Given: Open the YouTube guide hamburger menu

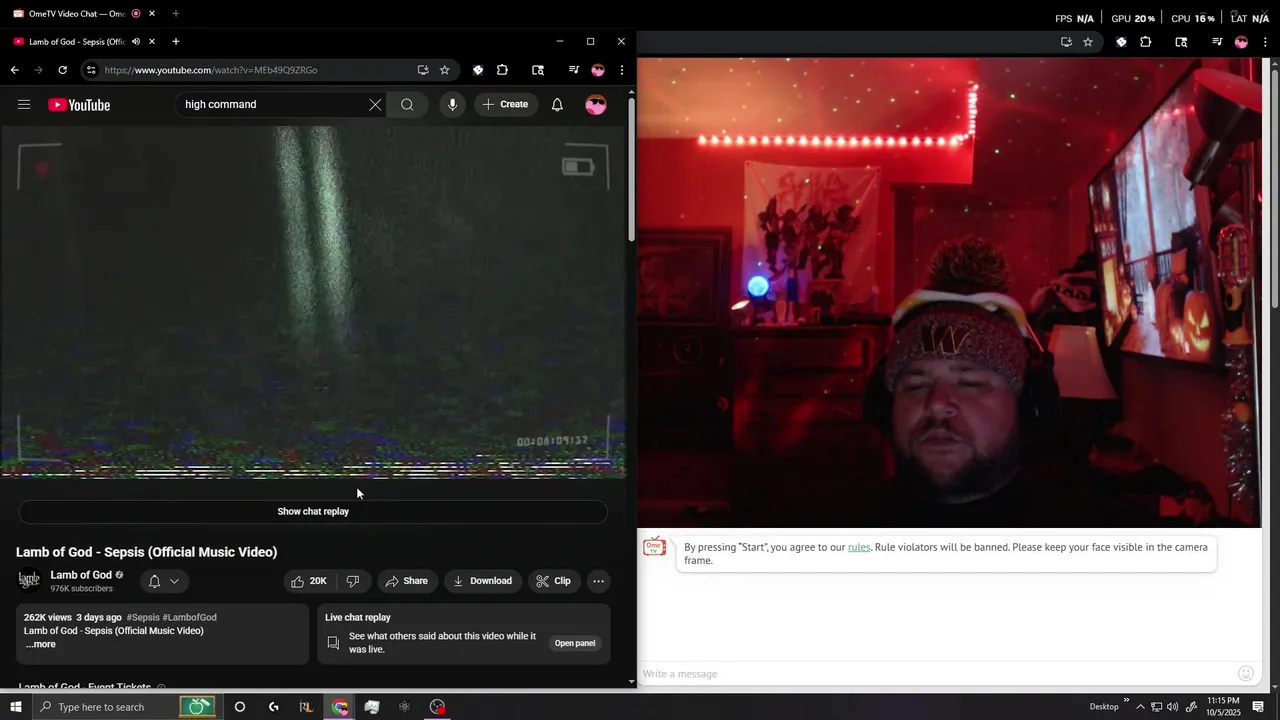Looking at the screenshot, I should pyautogui.click(x=24, y=104).
